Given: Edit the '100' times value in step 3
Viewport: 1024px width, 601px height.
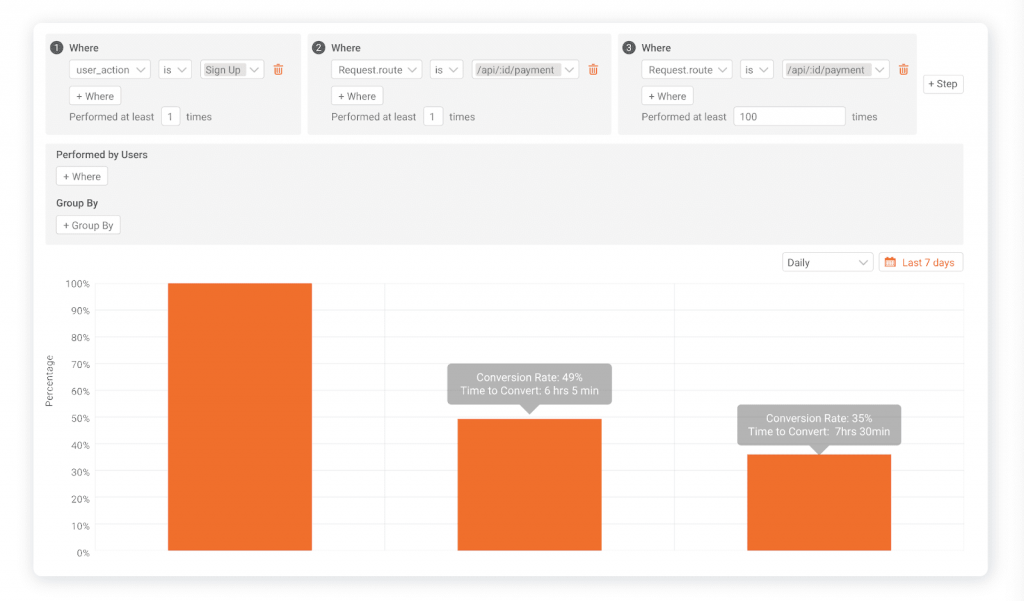Looking at the screenshot, I should pyautogui.click(x=789, y=115).
